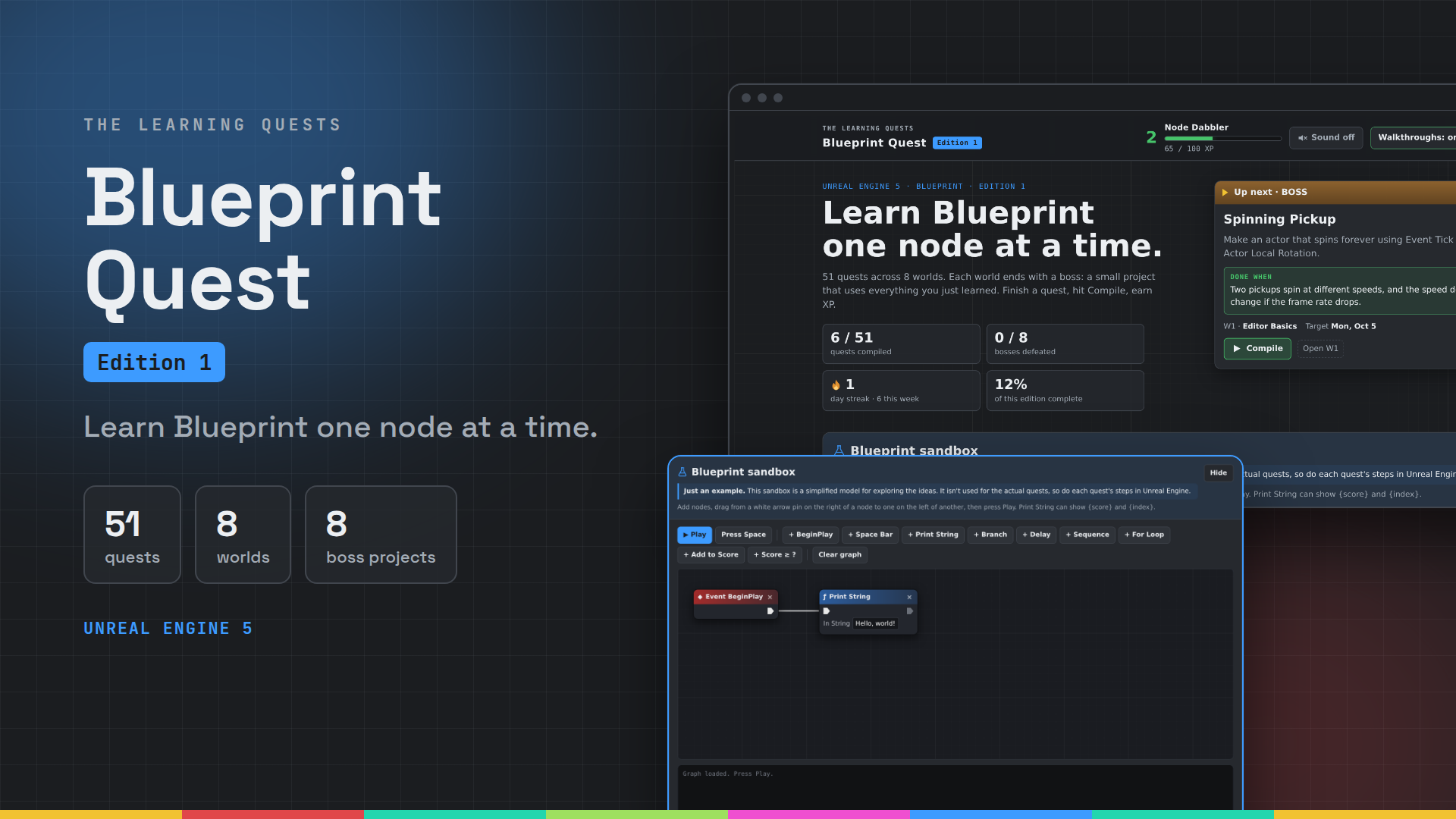The height and width of the screenshot is (819, 1456).
Task: Add an Add to Score node
Action: coord(711,554)
